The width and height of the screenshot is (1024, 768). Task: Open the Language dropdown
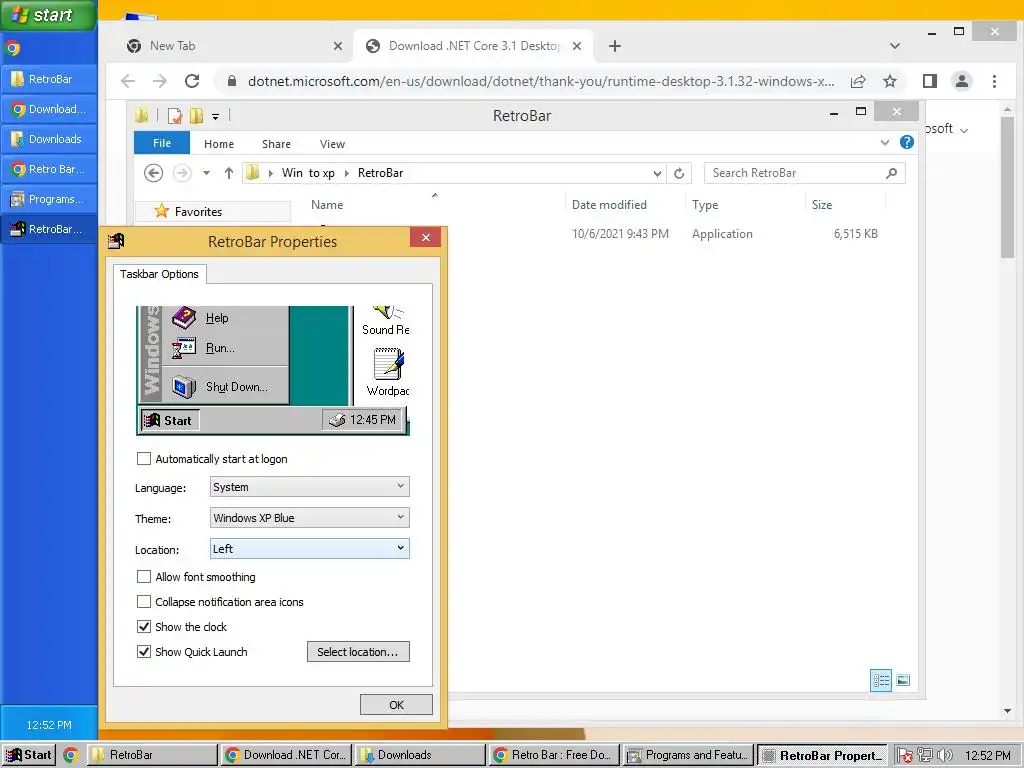(x=310, y=487)
